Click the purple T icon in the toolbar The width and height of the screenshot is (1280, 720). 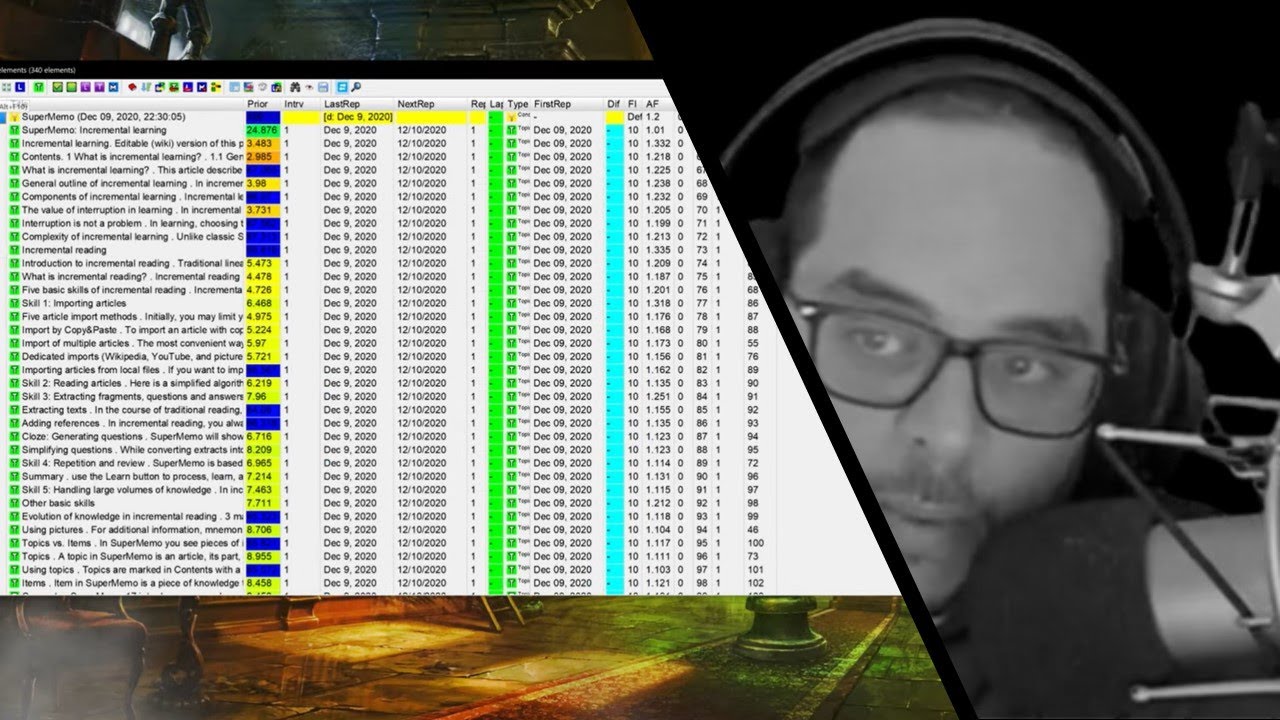(99, 88)
